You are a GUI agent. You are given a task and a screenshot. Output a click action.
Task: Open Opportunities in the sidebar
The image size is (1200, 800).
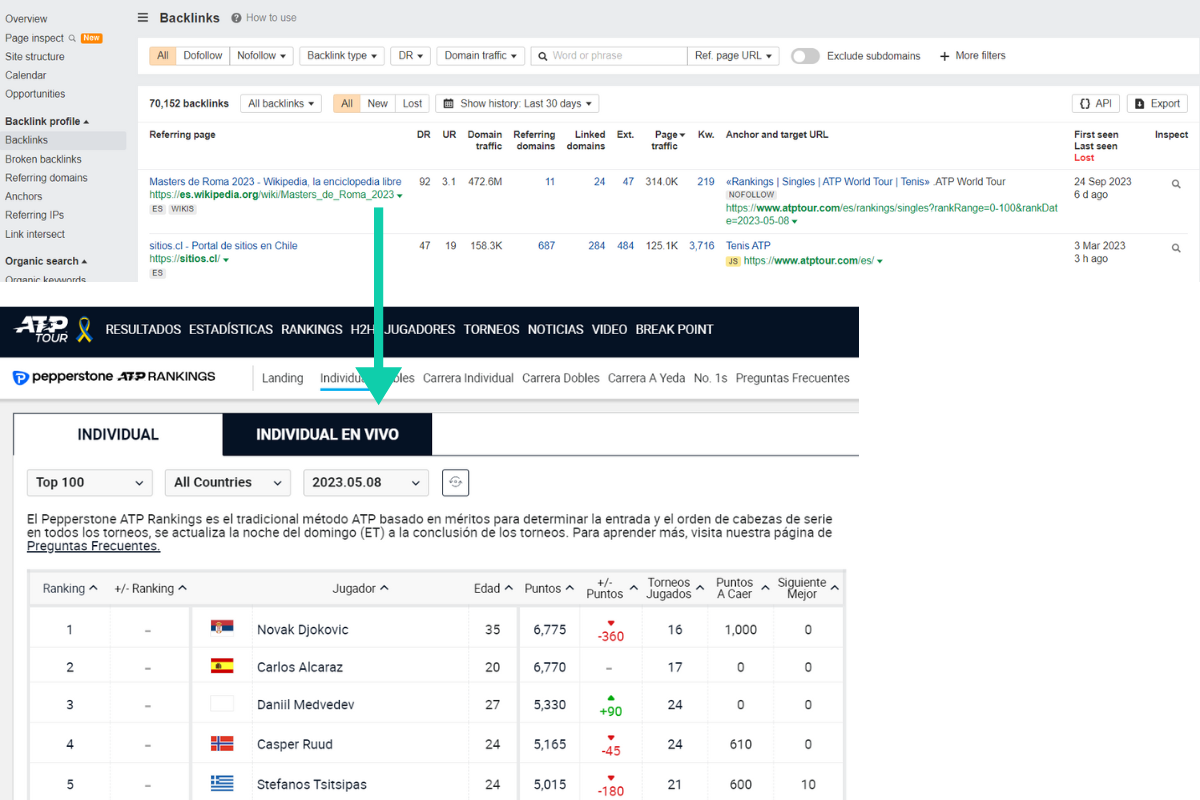(35, 94)
